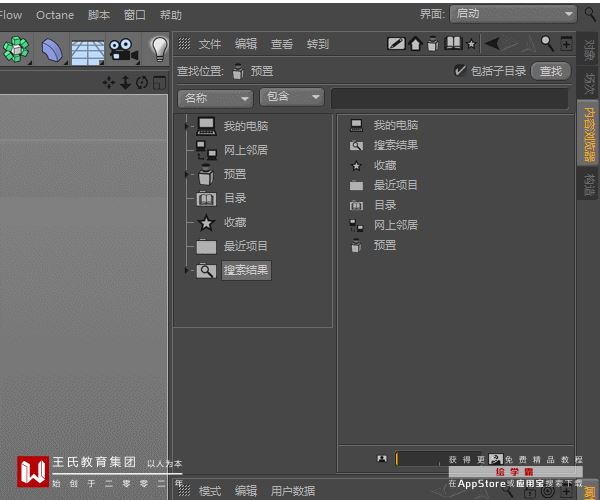600x500 pixels.
Task: Click the viewport move camera icon
Action: (x=109, y=82)
